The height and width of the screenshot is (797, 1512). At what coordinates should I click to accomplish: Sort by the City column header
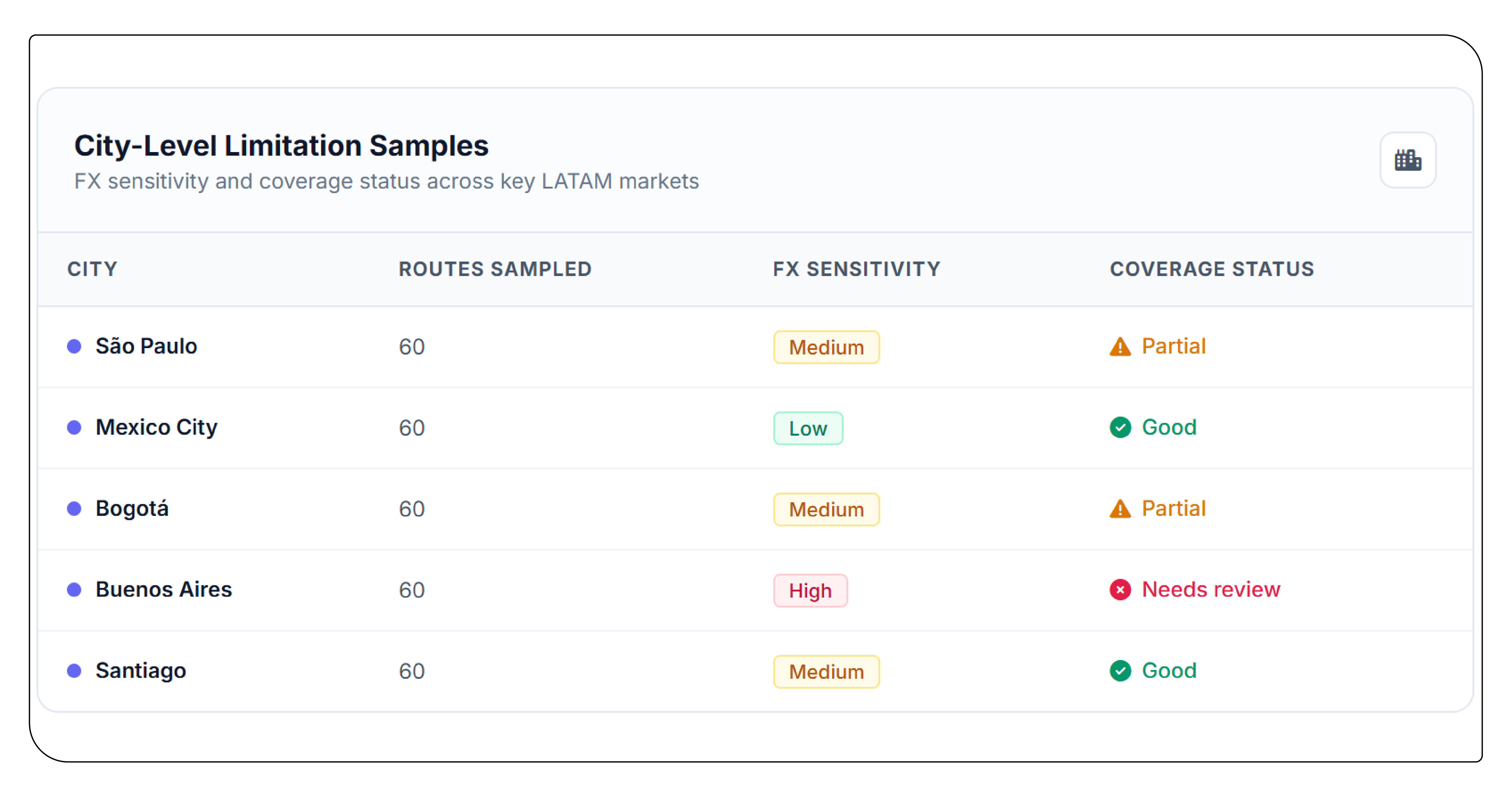pyautogui.click(x=92, y=269)
